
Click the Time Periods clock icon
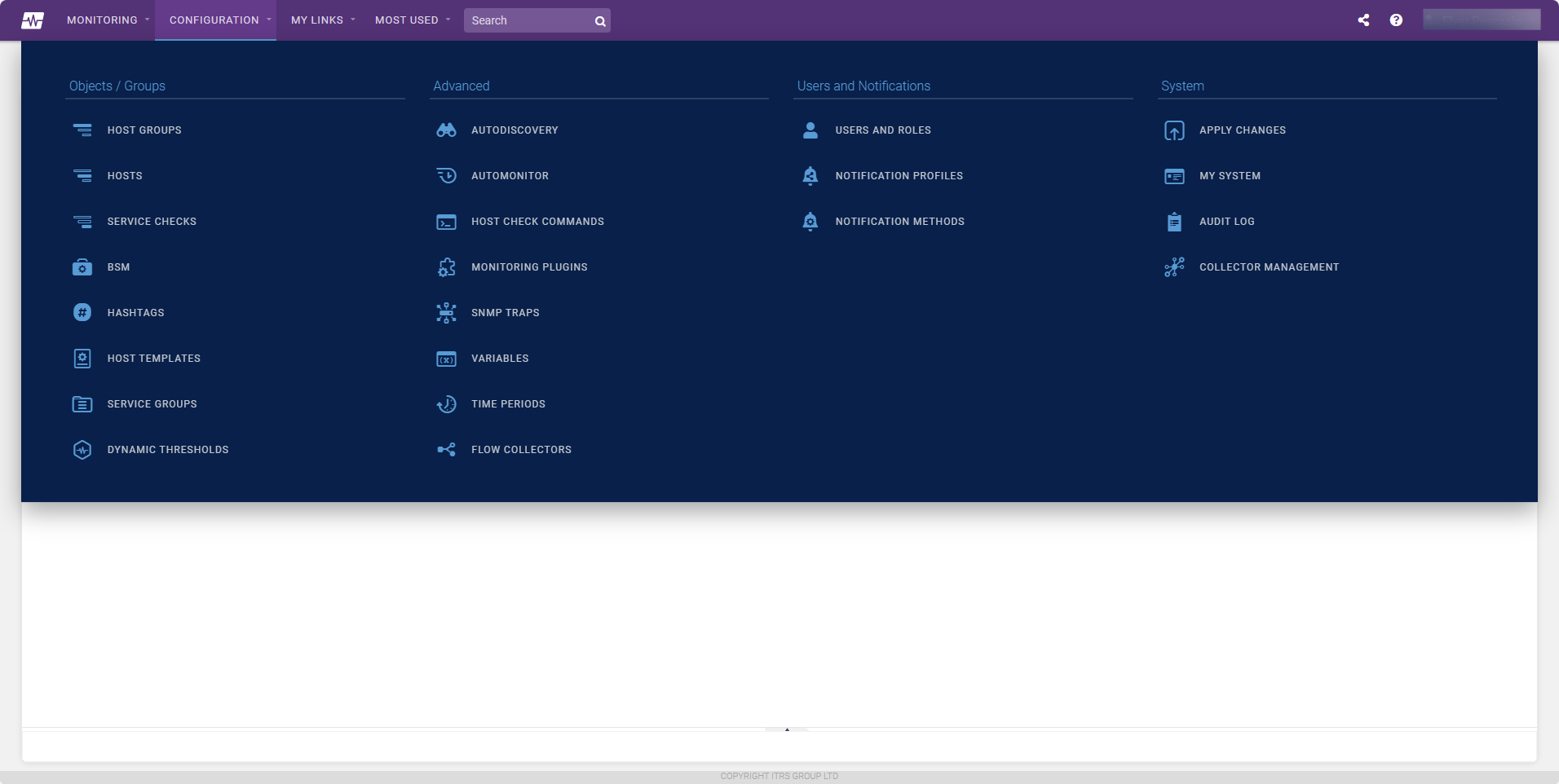[x=446, y=404]
